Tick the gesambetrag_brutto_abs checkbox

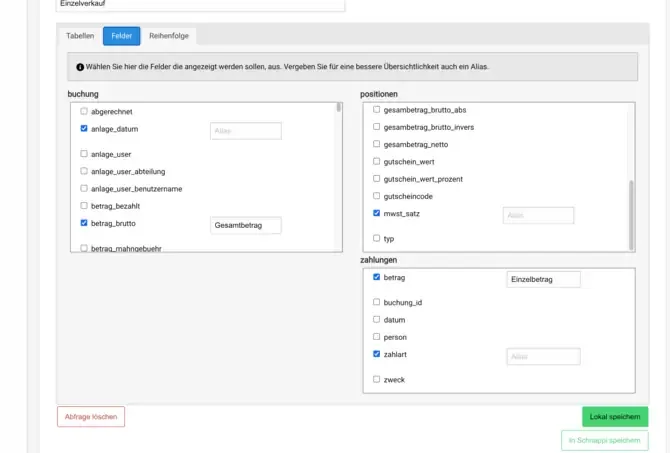click(x=376, y=109)
